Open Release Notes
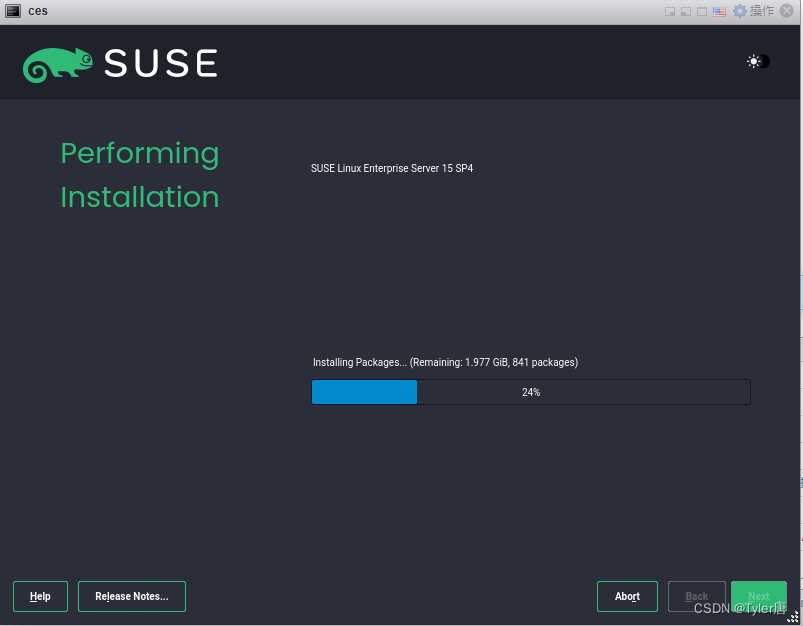This screenshot has width=803, height=626. coord(131,596)
